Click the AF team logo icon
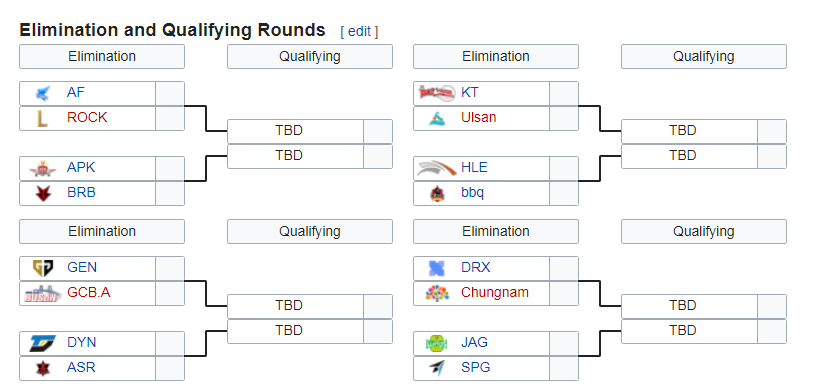Viewport: 815px width, 391px height. pyautogui.click(x=43, y=93)
